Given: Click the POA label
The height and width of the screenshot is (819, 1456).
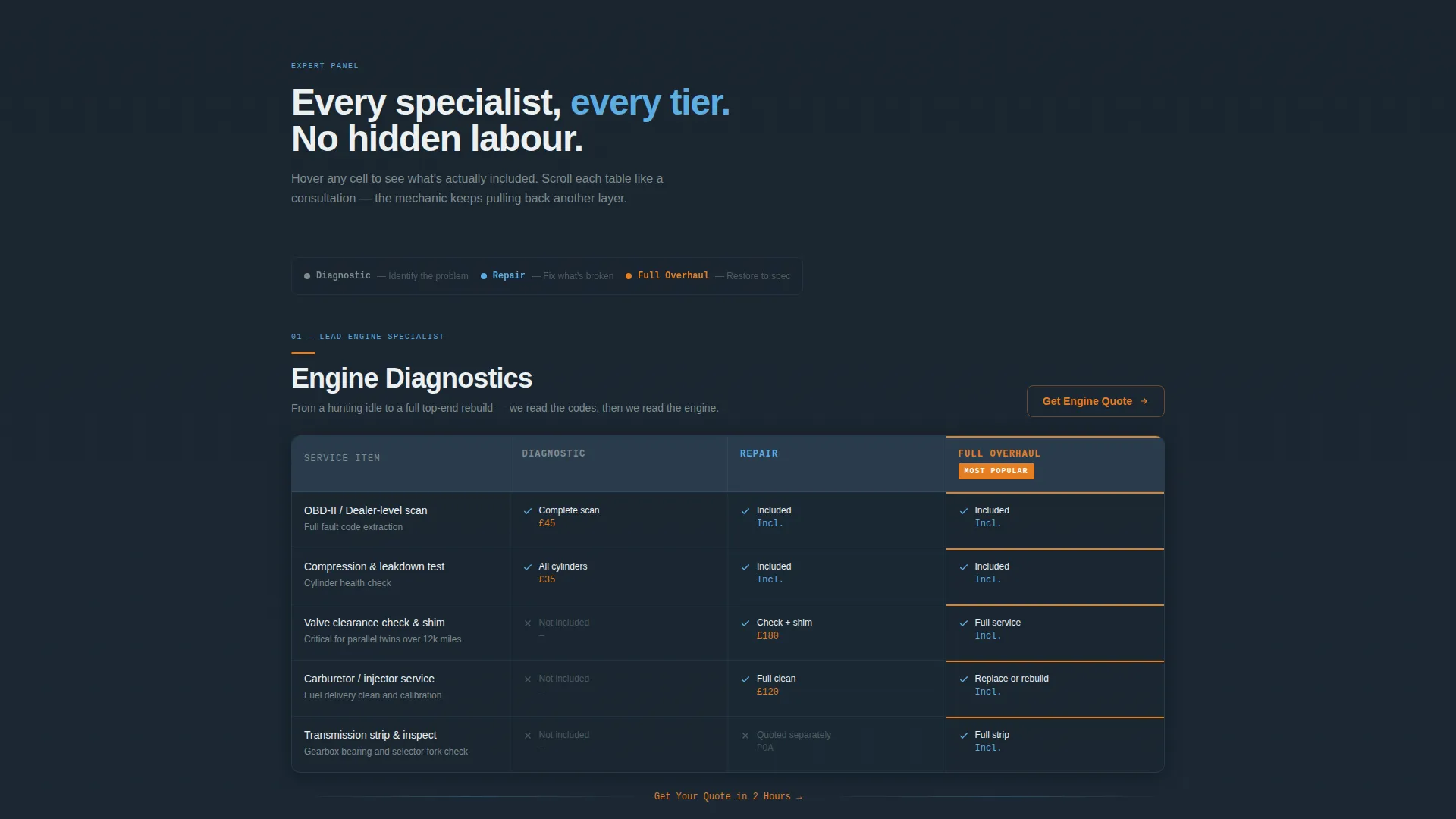Looking at the screenshot, I should pyautogui.click(x=765, y=748).
